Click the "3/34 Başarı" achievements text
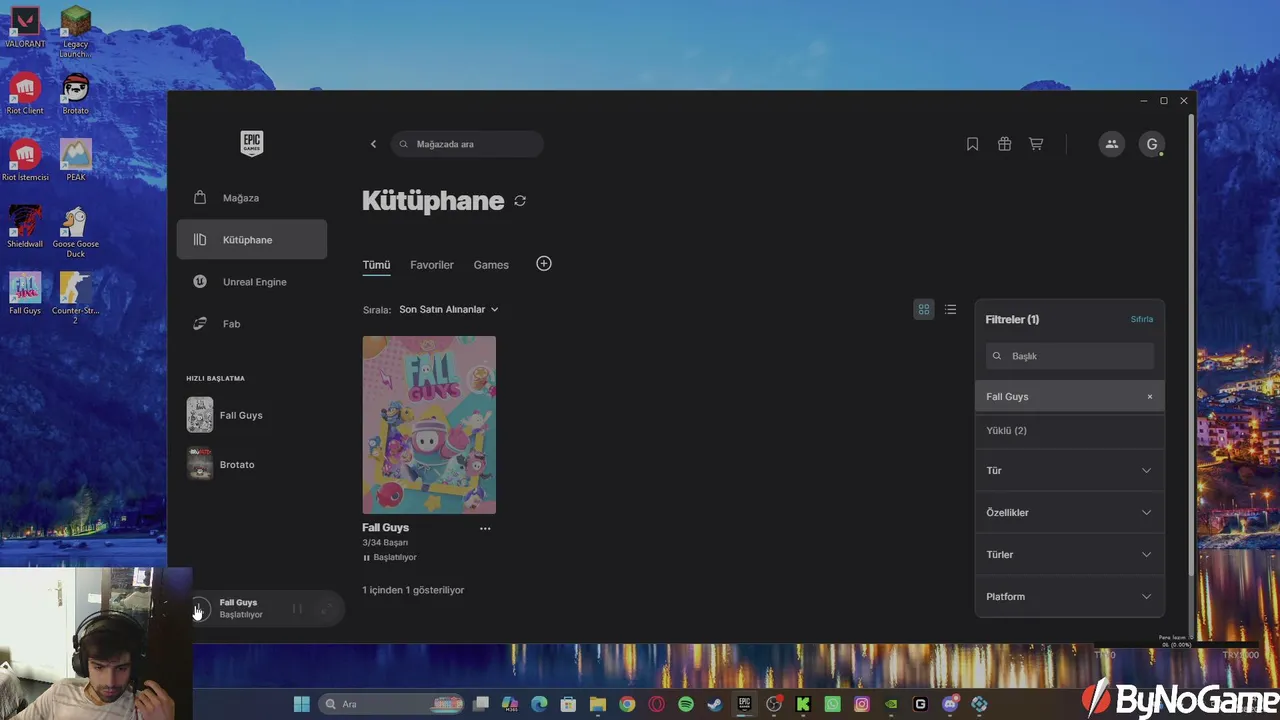Image resolution: width=1280 pixels, height=720 pixels. (385, 543)
